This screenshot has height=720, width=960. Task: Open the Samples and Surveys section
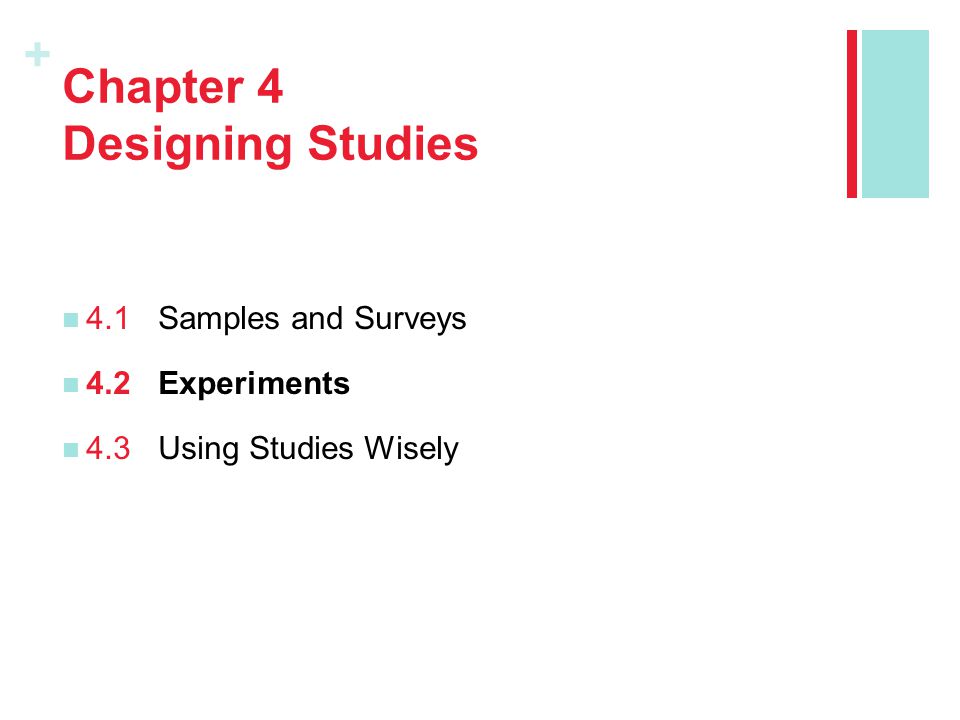(x=312, y=319)
